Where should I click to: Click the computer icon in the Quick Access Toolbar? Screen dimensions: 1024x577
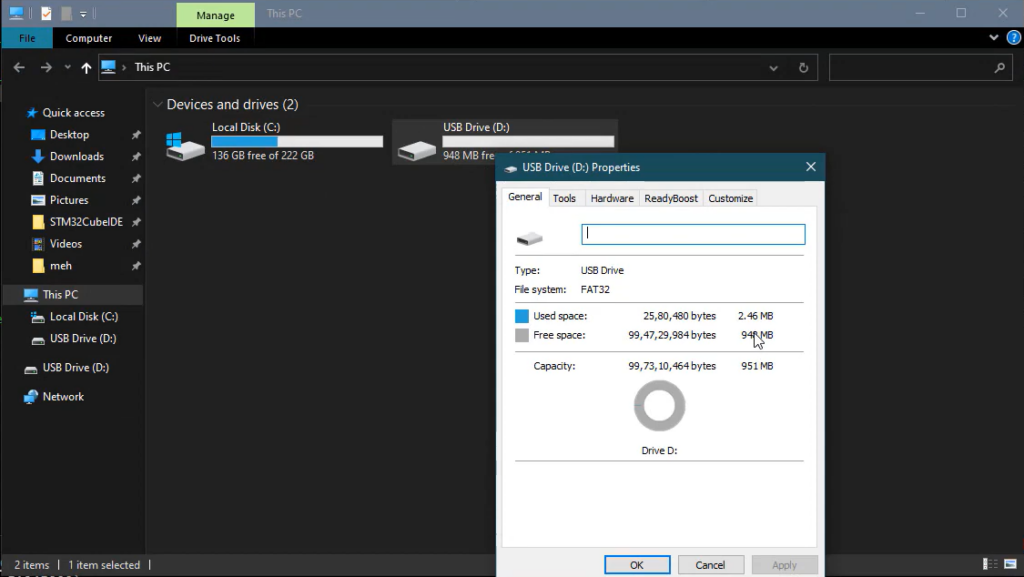tap(16, 13)
